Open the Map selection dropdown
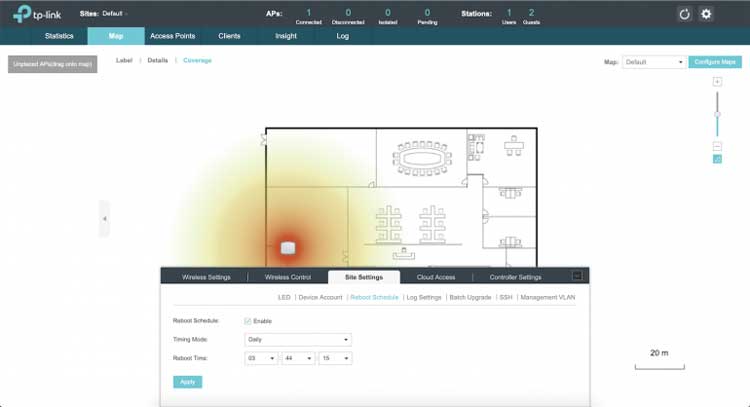Screen dimensions: 750x407 pos(654,62)
